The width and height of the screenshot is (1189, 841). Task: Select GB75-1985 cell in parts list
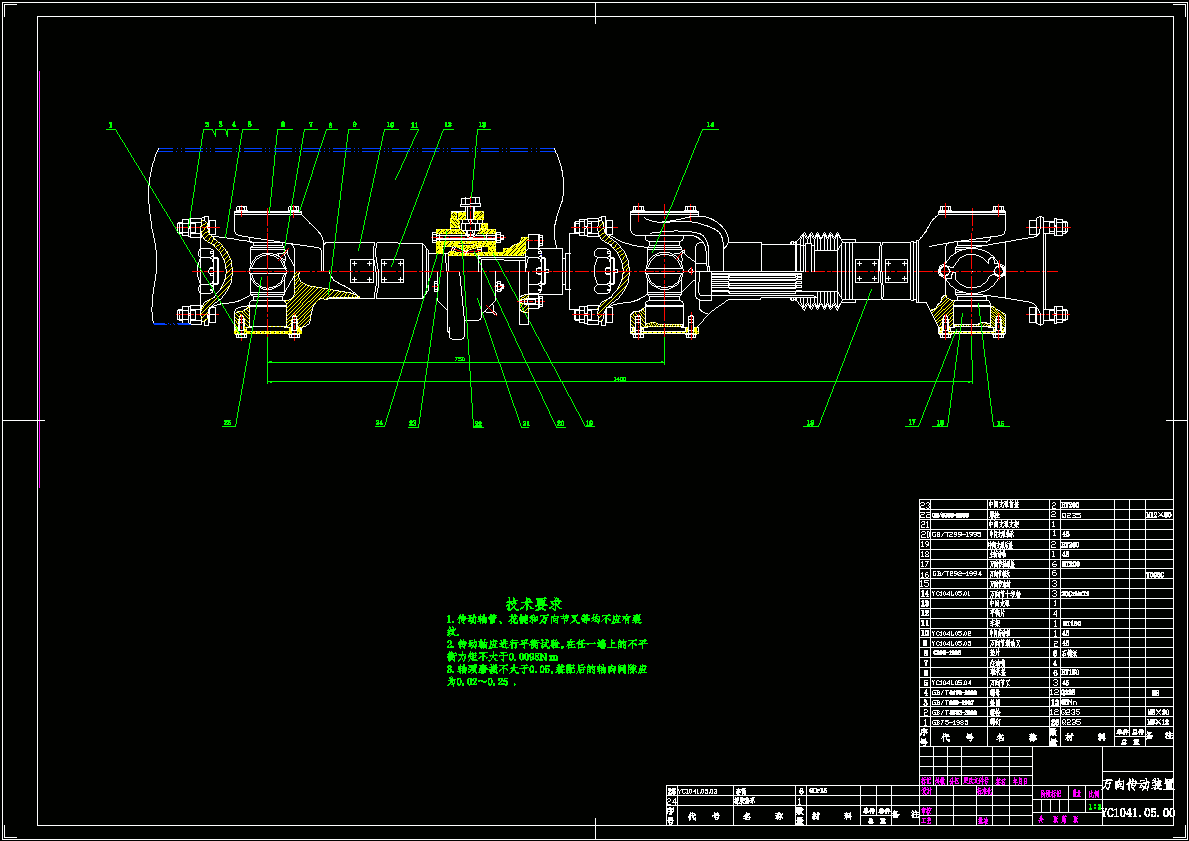[x=957, y=722]
